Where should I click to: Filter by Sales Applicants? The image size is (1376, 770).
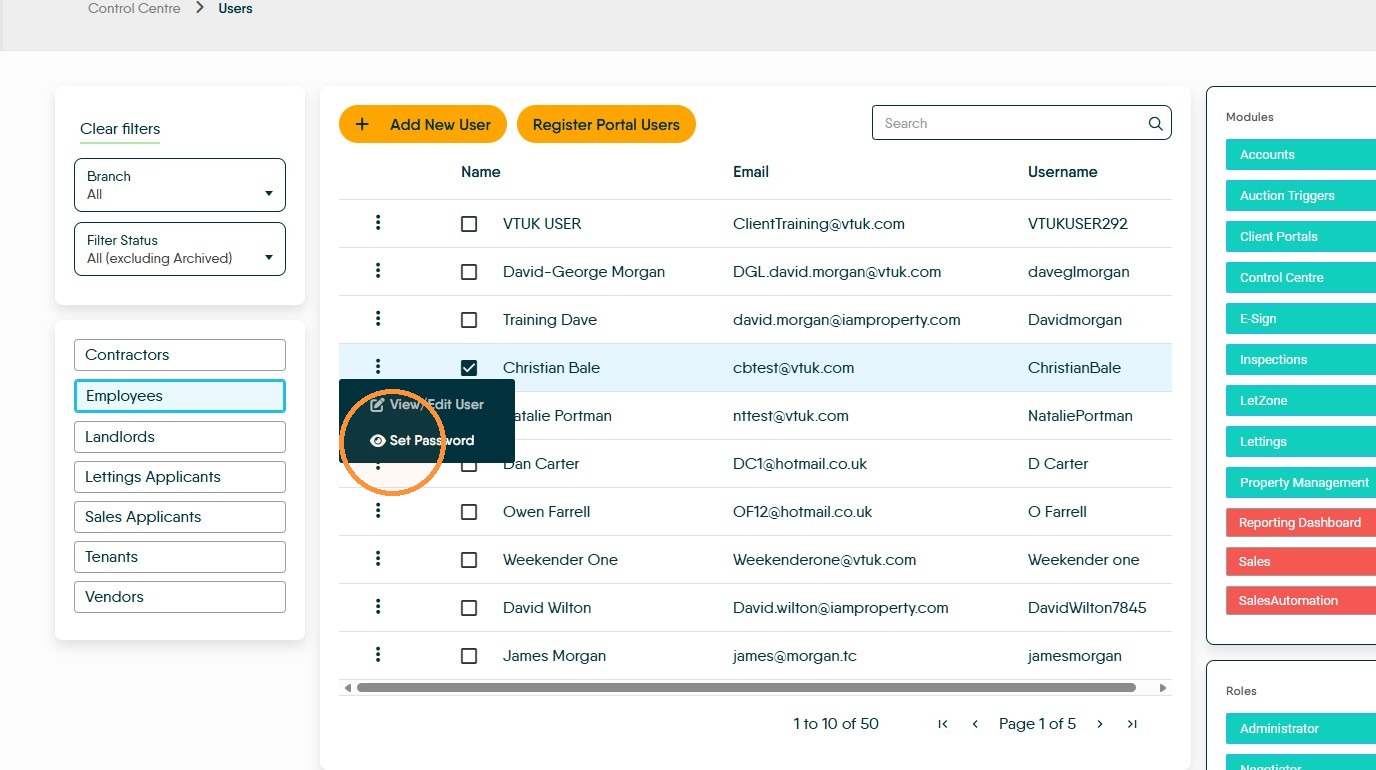pyautogui.click(x=180, y=517)
